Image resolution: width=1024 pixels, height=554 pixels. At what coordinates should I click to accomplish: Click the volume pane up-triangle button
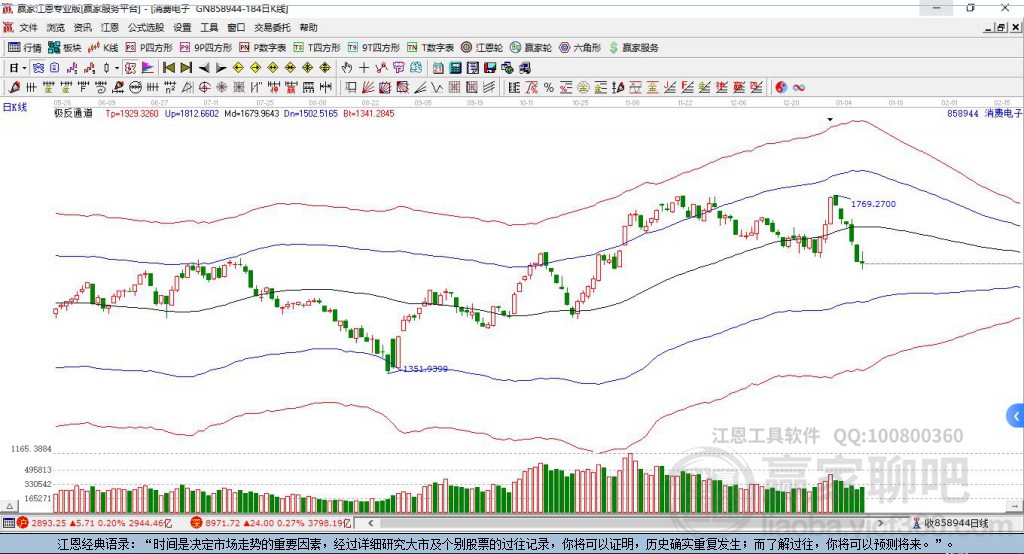pyautogui.click(x=9, y=506)
